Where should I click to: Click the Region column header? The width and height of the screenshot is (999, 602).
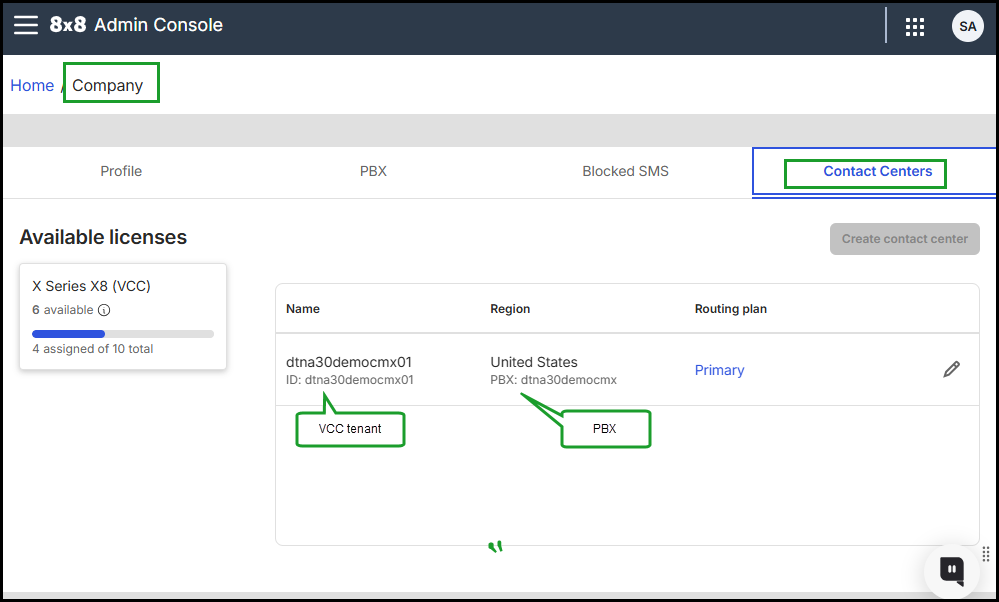[510, 309]
